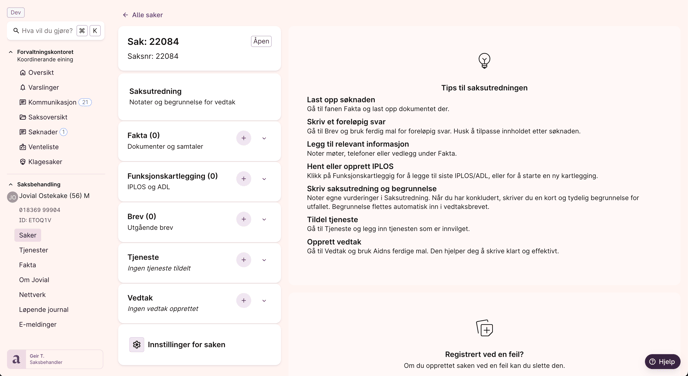Viewport: 688px width, 376px height.
Task: Add a new Funksjonskartlegging with plus icon
Action: pos(244,179)
